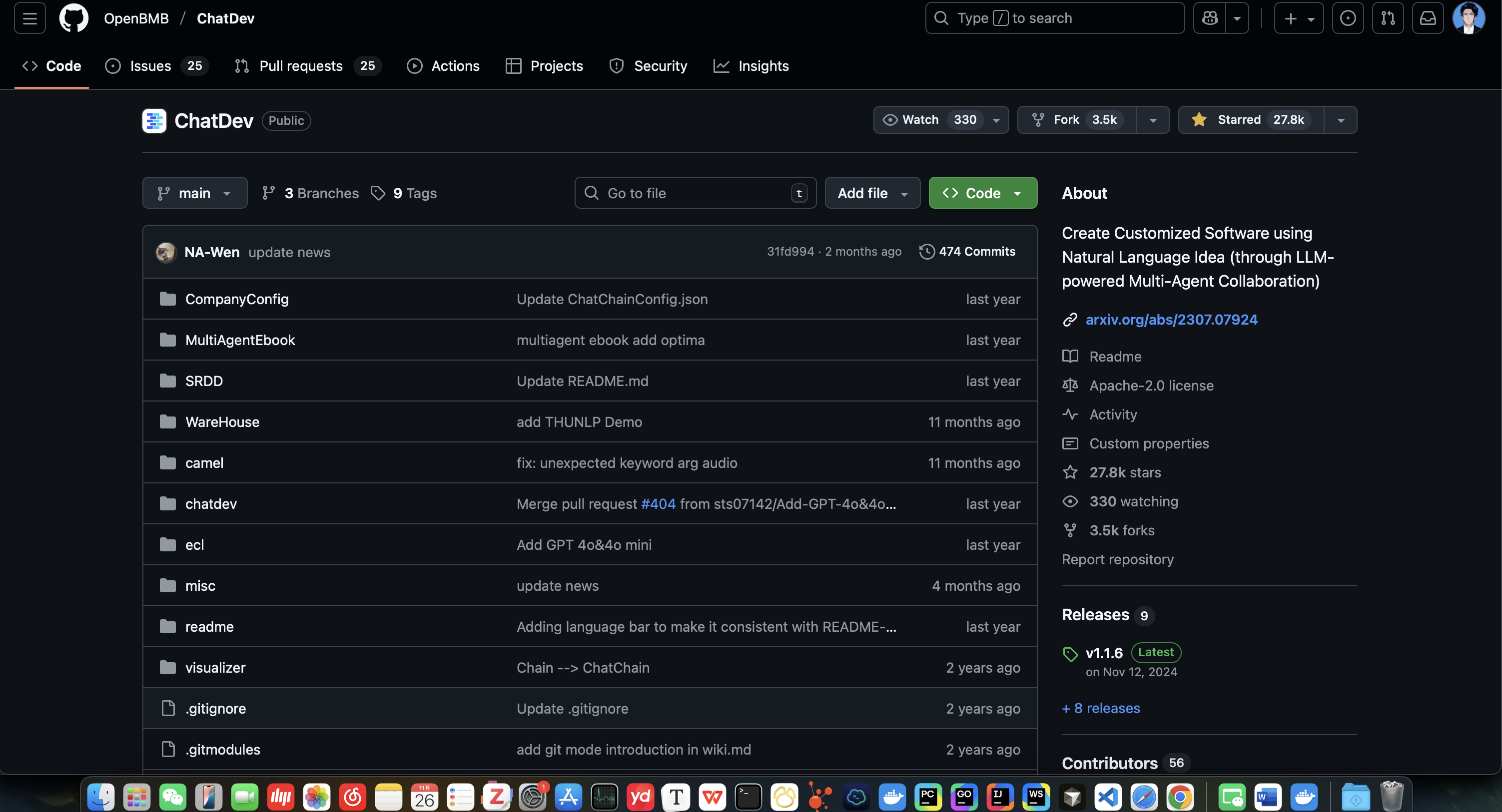Expand the main branch dropdown
This screenshot has height=812, width=1502.
coord(195,193)
